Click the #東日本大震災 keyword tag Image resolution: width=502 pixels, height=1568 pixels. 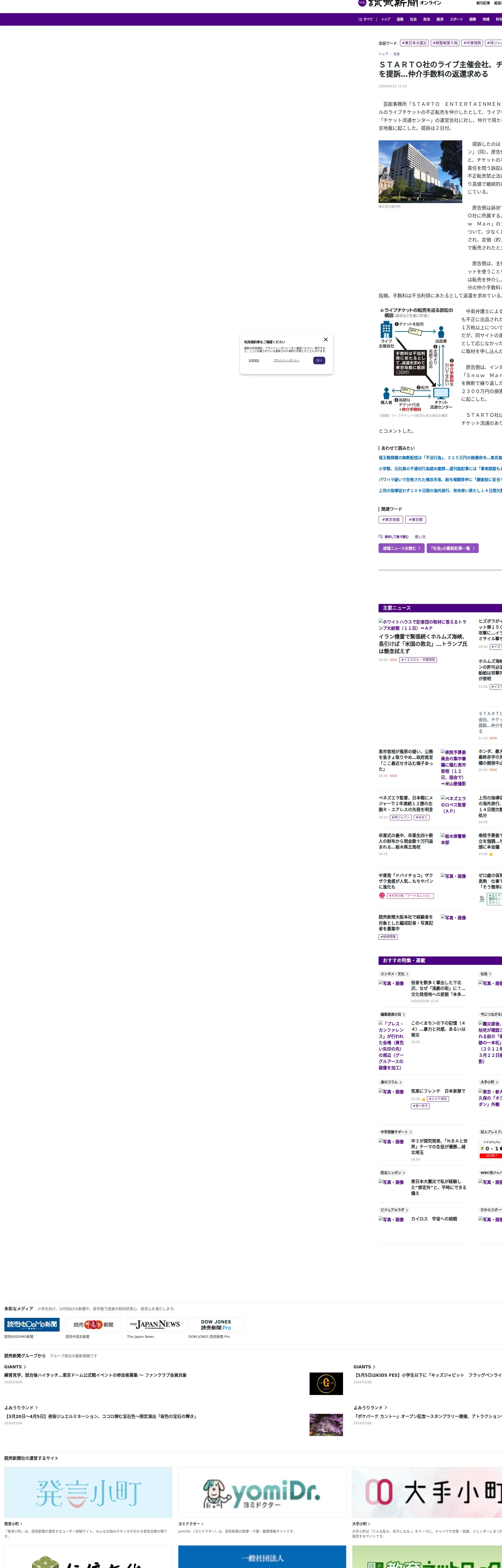pos(414,43)
